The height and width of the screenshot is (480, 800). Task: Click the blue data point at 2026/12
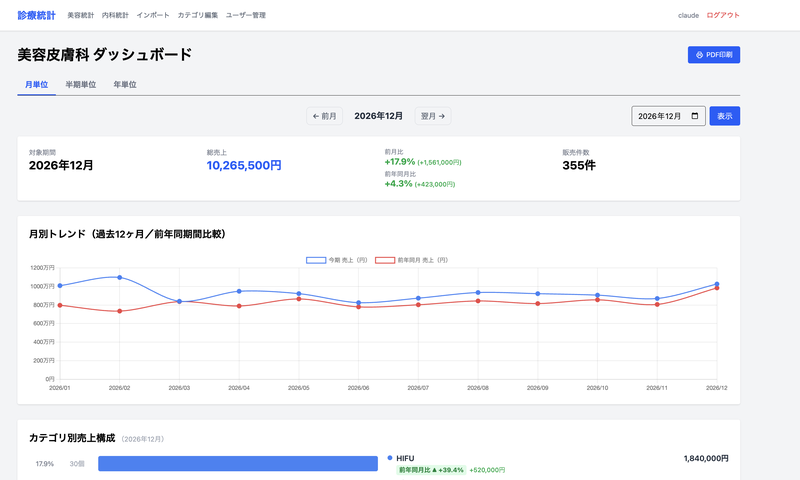(x=717, y=284)
